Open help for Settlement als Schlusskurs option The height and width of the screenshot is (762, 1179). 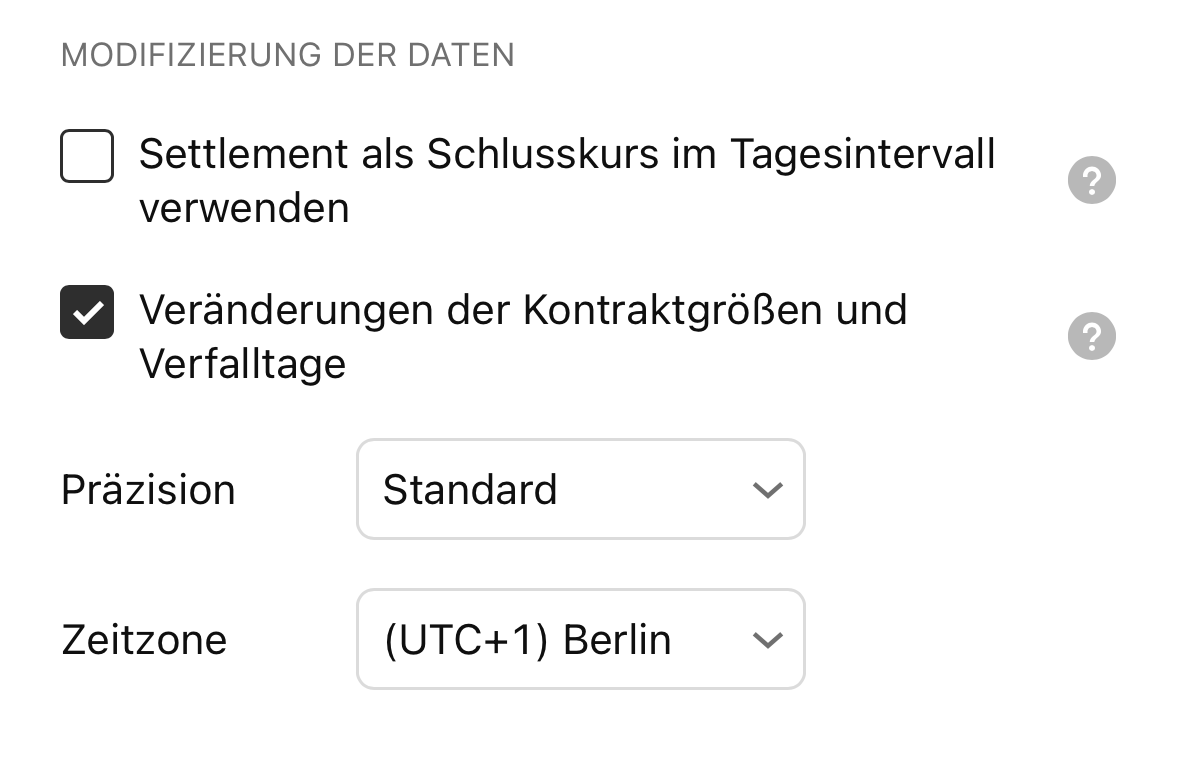coord(1091,181)
